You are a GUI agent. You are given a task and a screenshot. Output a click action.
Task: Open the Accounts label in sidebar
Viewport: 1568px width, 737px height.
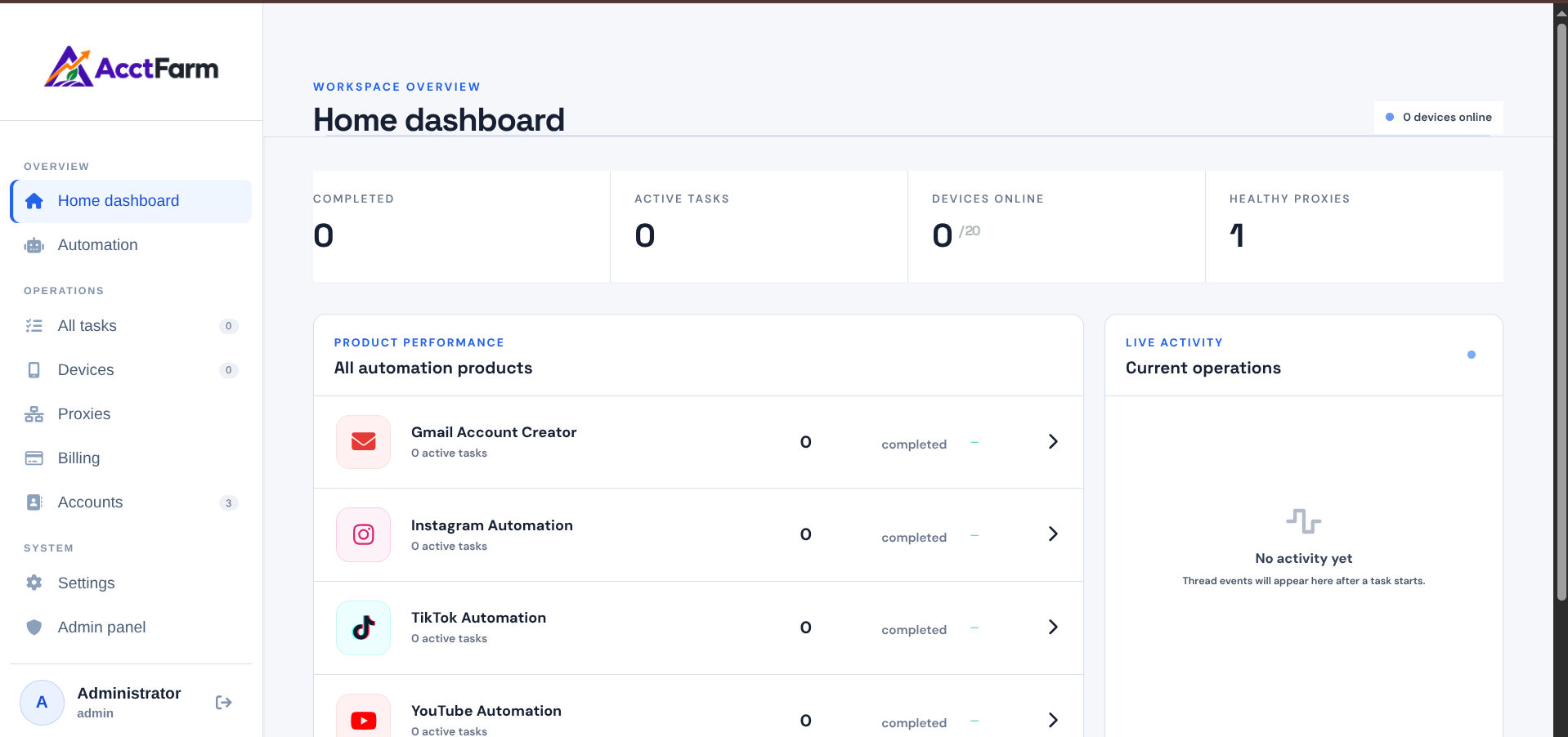[91, 502]
